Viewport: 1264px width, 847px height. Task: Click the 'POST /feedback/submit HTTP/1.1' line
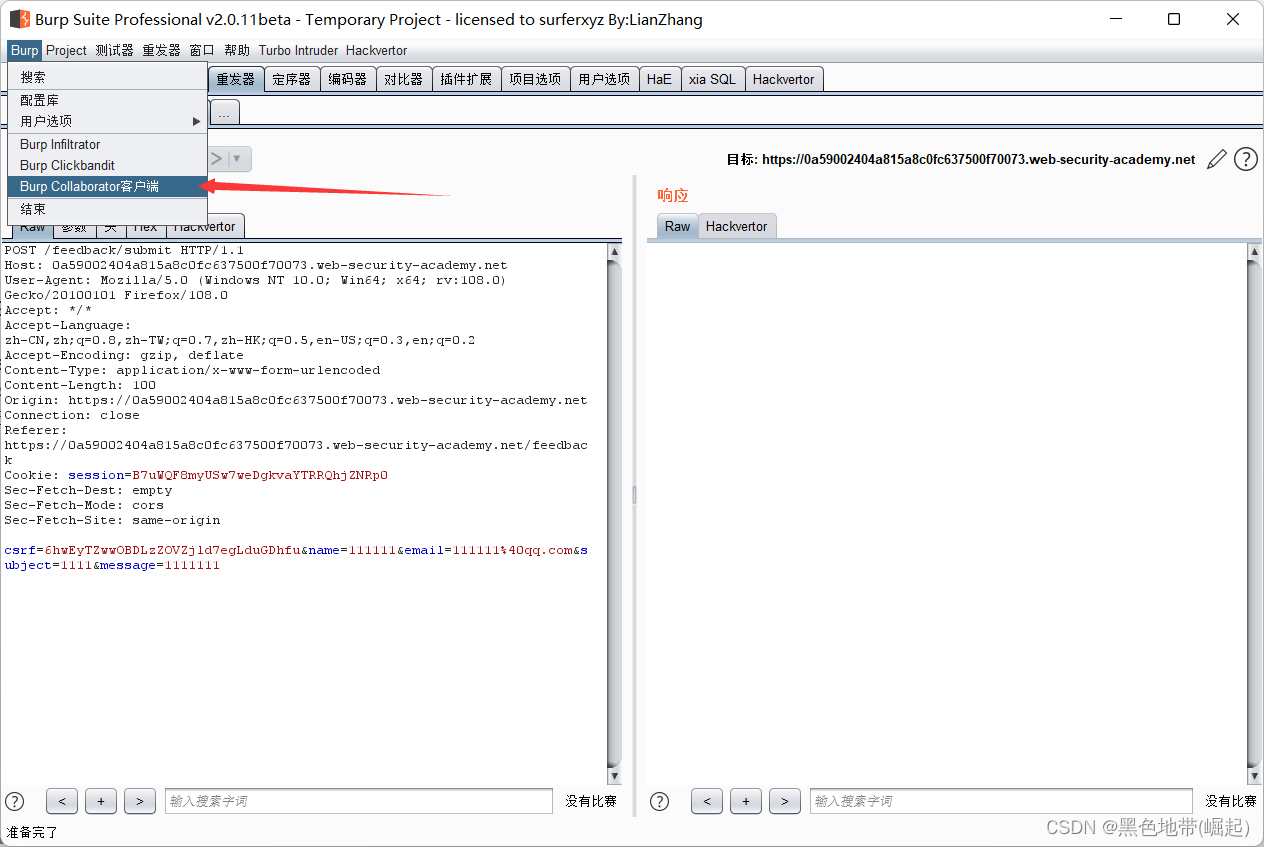pos(124,250)
